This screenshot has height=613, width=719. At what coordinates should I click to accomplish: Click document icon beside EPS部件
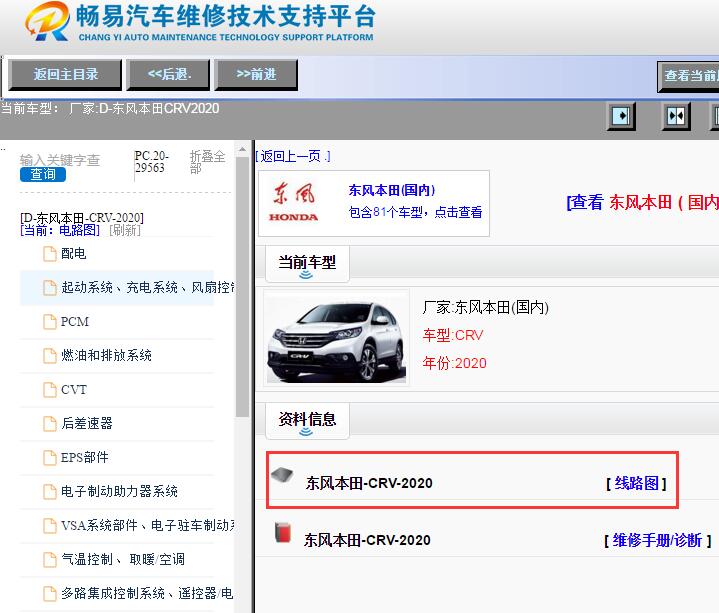(x=50, y=458)
